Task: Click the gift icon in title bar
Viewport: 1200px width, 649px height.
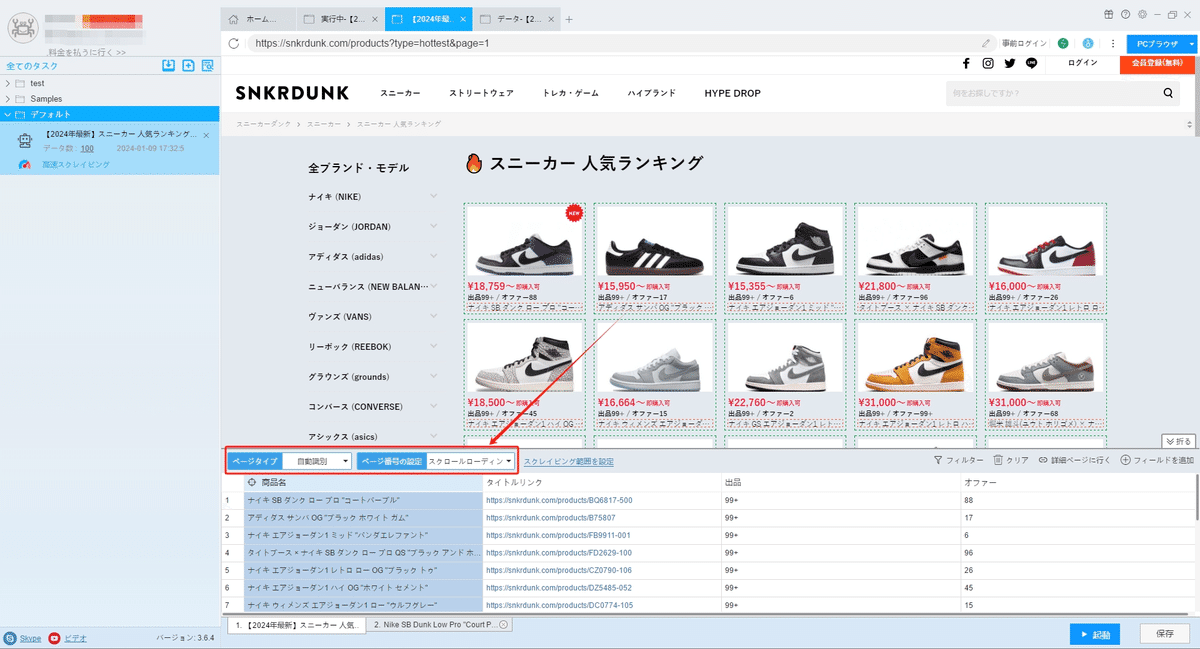Action: (x=1109, y=14)
